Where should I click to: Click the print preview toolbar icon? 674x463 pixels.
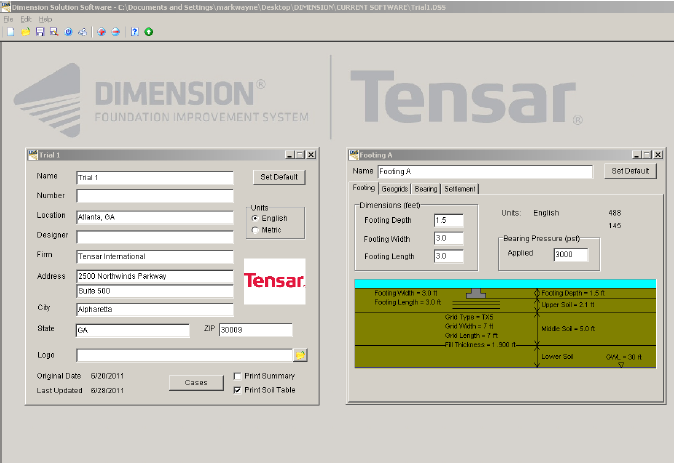tap(82, 32)
